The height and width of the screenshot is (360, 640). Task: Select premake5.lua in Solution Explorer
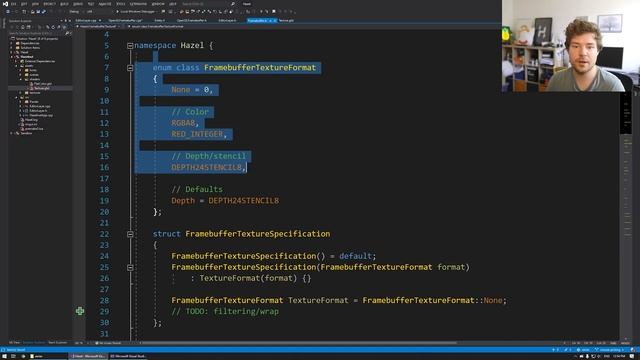click(x=33, y=129)
